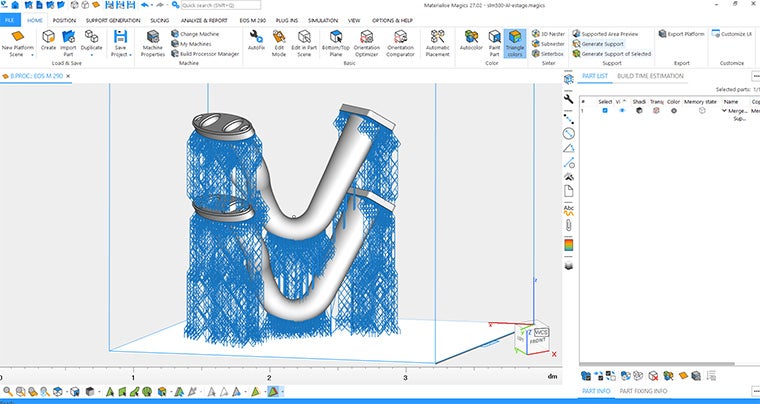
Task: Switch to Build Time Estimation tab
Action: (652, 76)
